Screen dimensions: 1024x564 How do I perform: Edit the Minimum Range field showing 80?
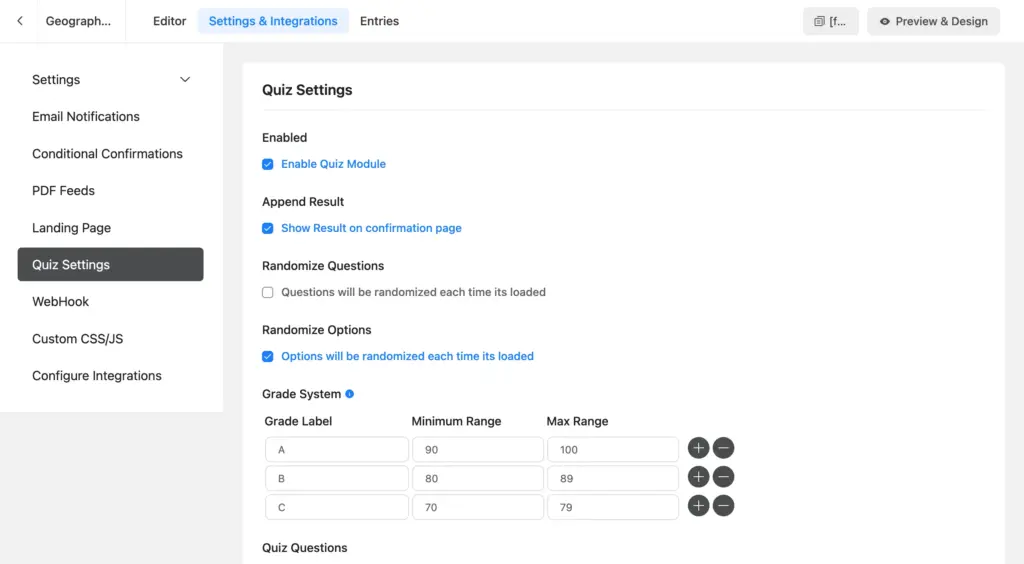coord(477,478)
